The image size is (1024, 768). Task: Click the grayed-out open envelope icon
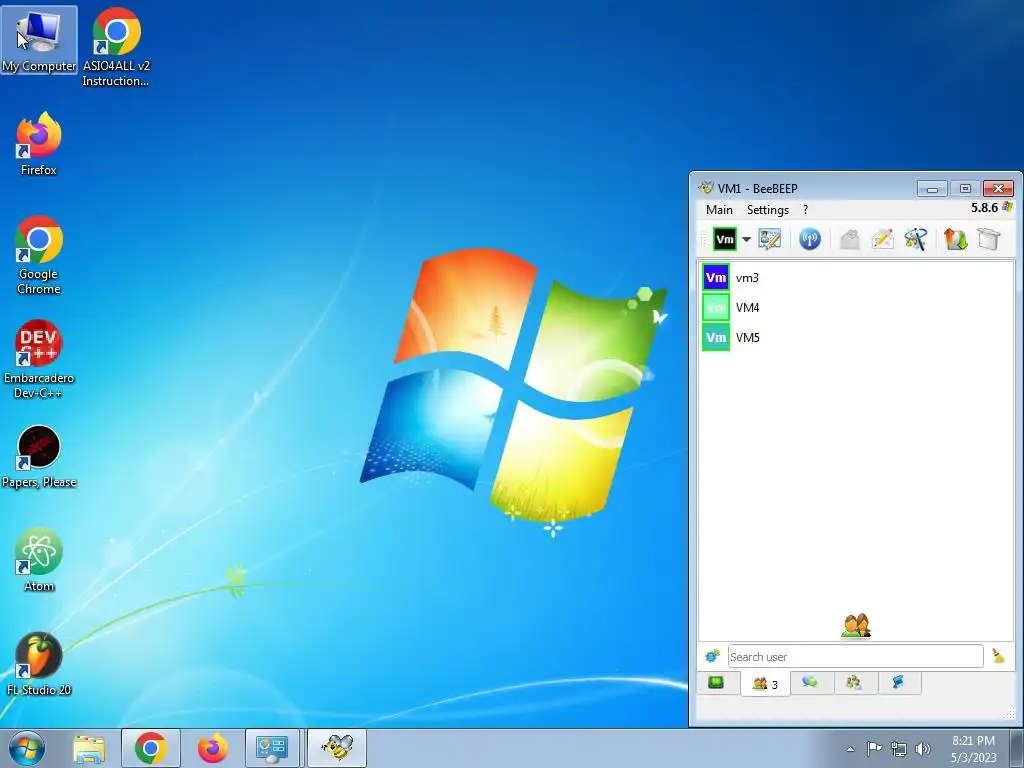click(849, 239)
